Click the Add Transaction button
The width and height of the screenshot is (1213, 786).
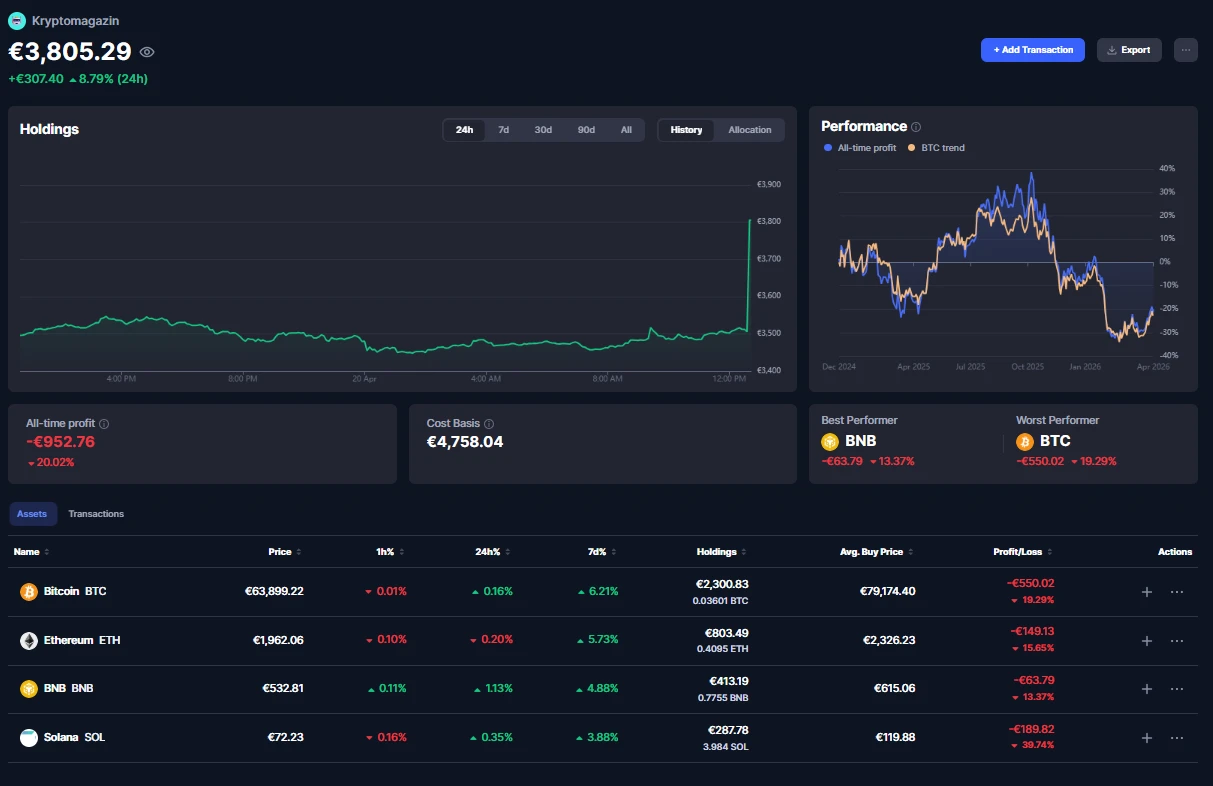coord(1032,50)
